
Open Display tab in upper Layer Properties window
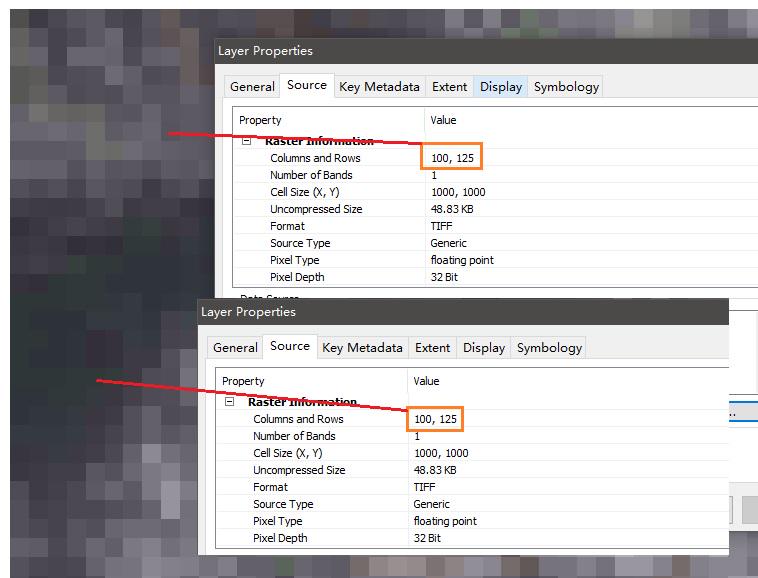click(x=501, y=87)
